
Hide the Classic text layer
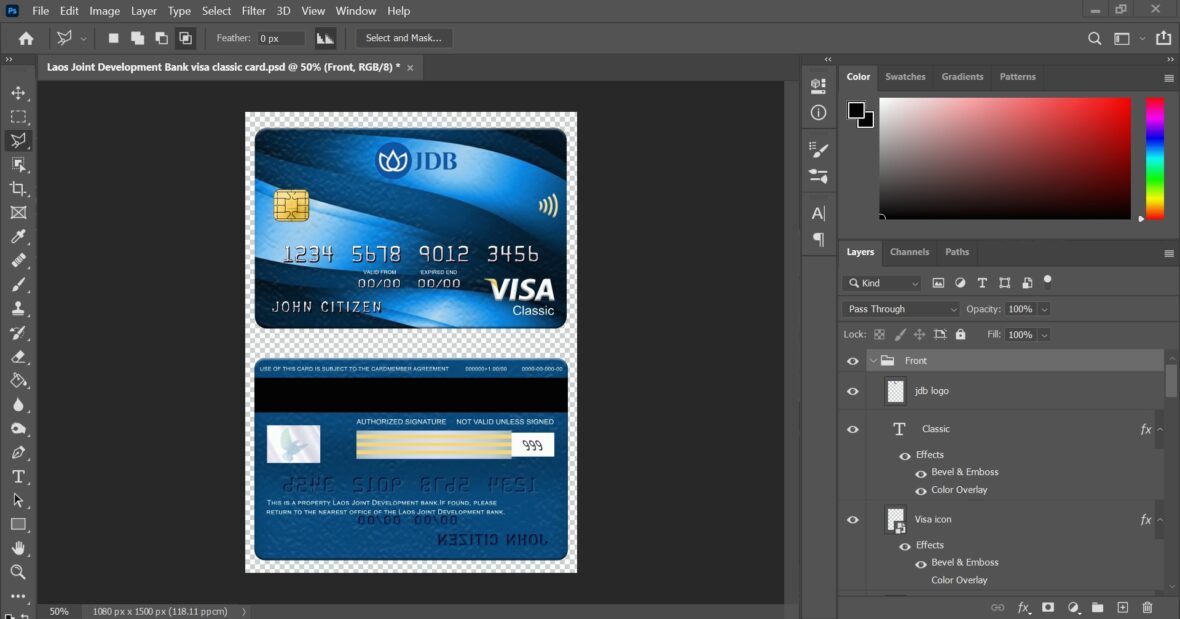click(853, 429)
